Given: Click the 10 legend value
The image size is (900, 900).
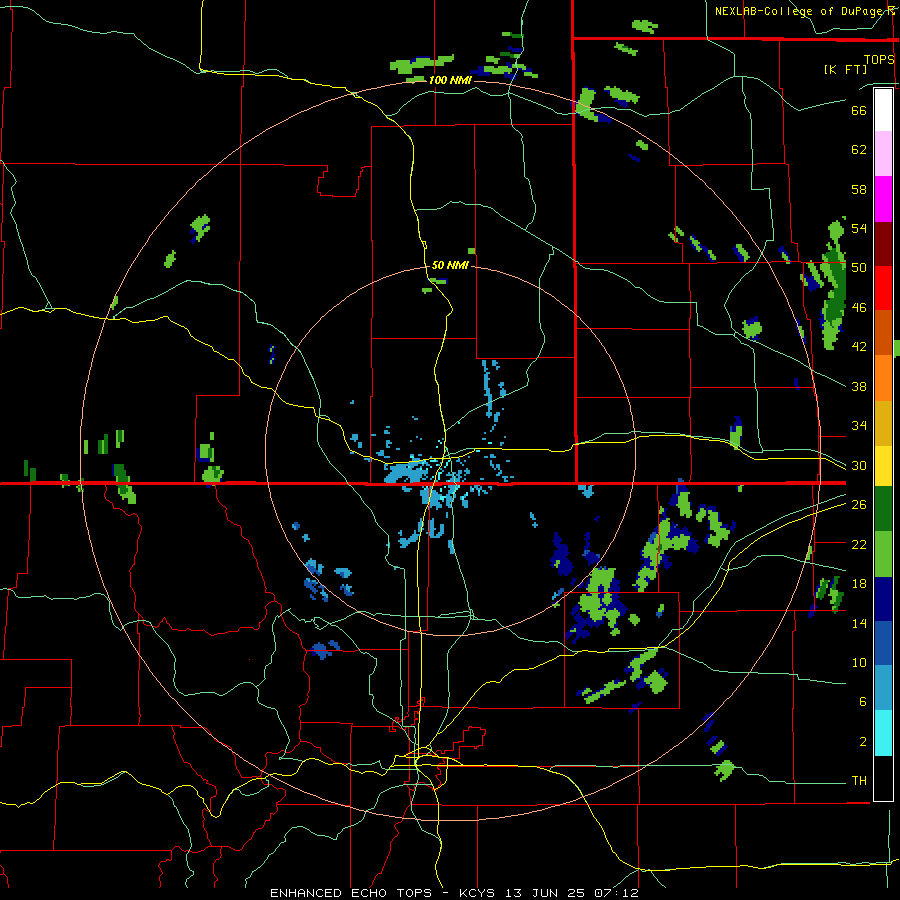Looking at the screenshot, I should coord(859,662).
